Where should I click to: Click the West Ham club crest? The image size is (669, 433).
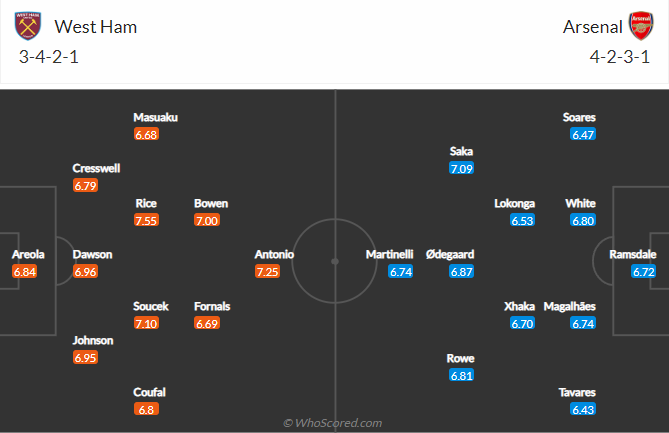[x=32, y=26]
